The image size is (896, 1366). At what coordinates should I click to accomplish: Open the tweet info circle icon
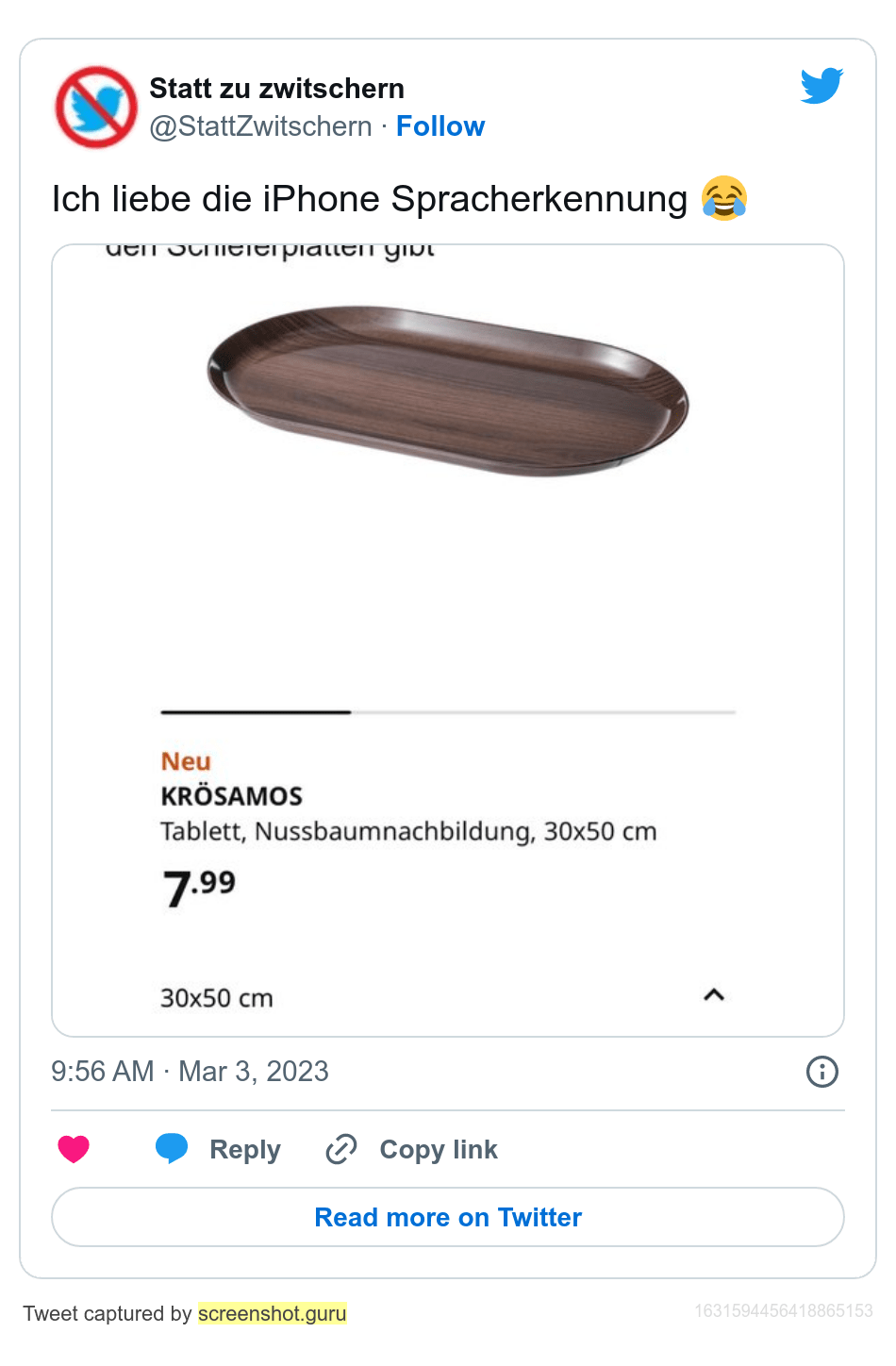click(x=821, y=1072)
